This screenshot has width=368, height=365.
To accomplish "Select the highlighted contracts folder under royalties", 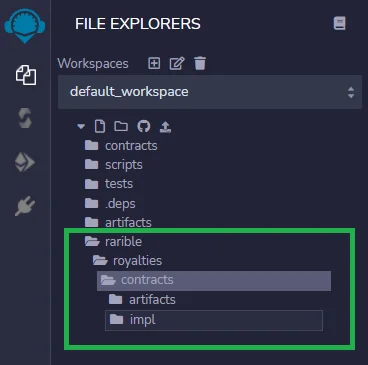I will coord(214,281).
